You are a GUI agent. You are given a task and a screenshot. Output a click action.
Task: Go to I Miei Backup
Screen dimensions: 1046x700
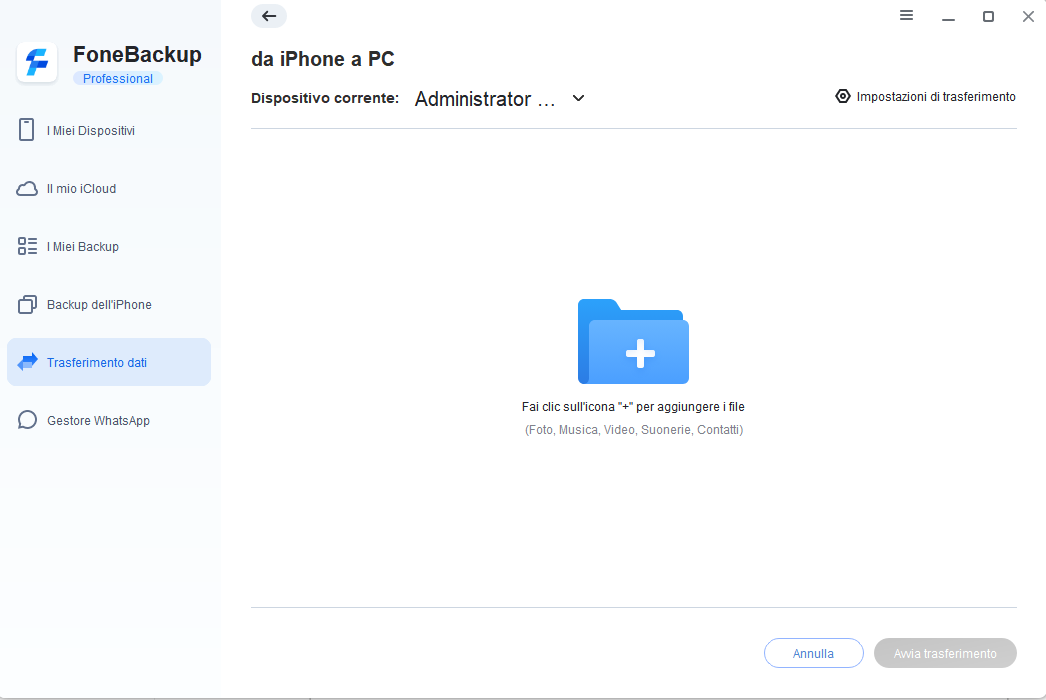click(109, 246)
